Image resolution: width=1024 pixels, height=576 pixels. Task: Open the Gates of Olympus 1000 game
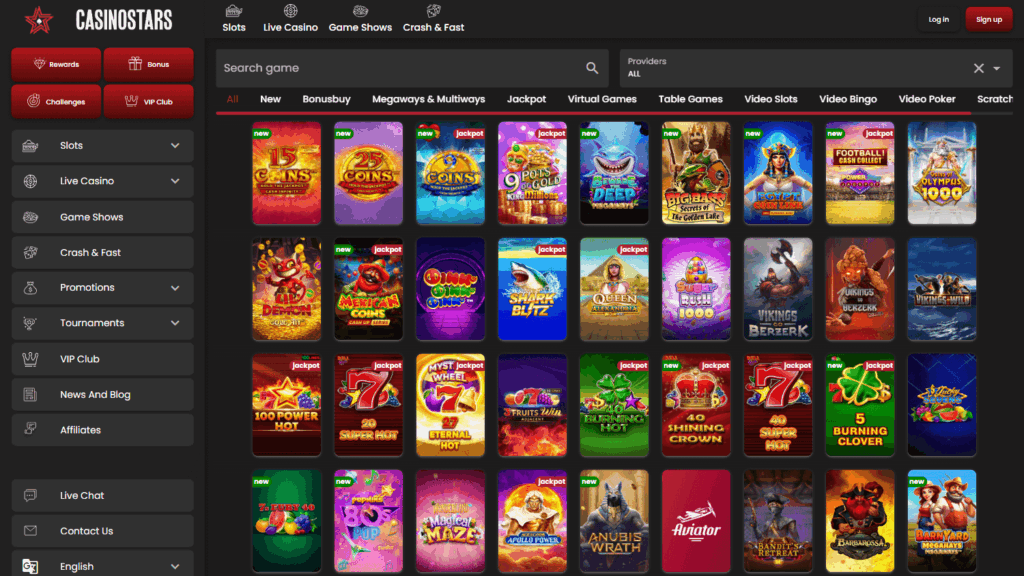pos(942,173)
